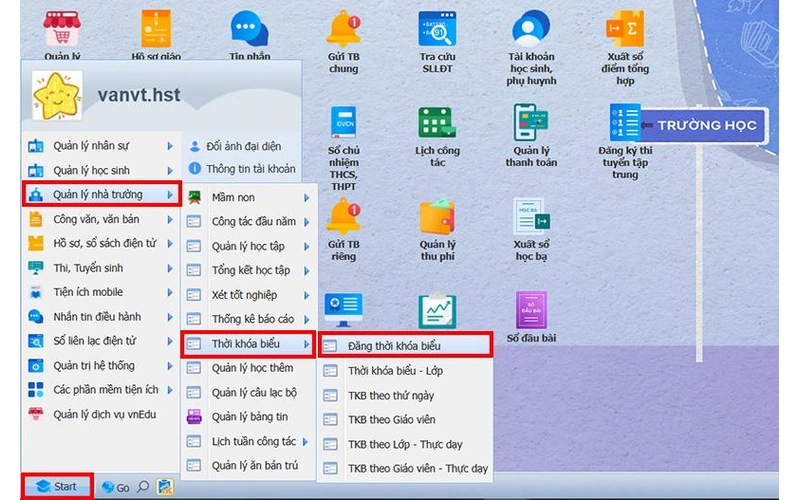Expand Quản trị hệ thống submenu arrow
Screen dimensions: 800x500
pyautogui.click(x=170, y=366)
